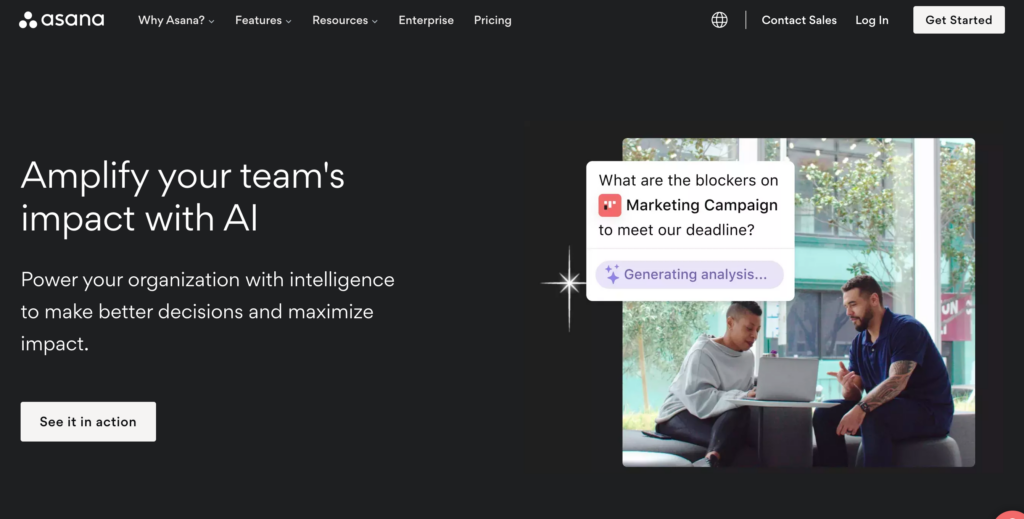Open the Contact Sales link
The image size is (1024, 519).
(799, 20)
